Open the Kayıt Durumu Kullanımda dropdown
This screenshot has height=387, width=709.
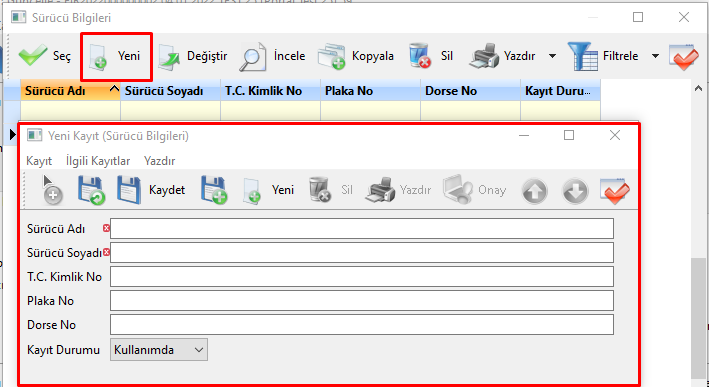pos(159,350)
